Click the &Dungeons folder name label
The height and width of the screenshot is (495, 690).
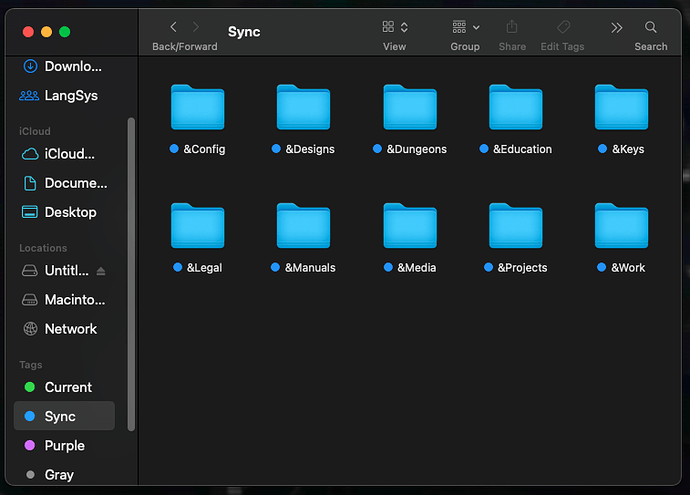pos(416,149)
